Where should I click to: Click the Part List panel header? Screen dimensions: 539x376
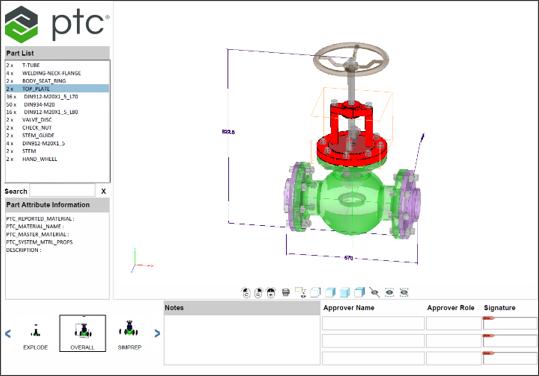pyautogui.click(x=57, y=53)
